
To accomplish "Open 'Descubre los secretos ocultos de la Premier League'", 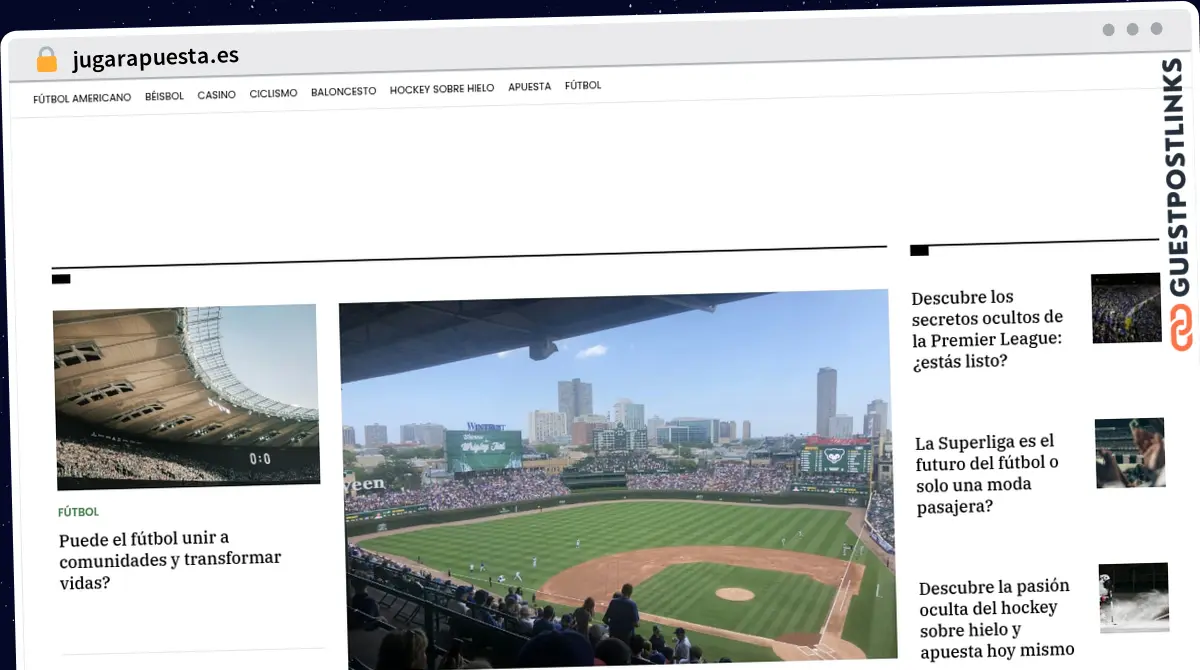I will coord(987,329).
